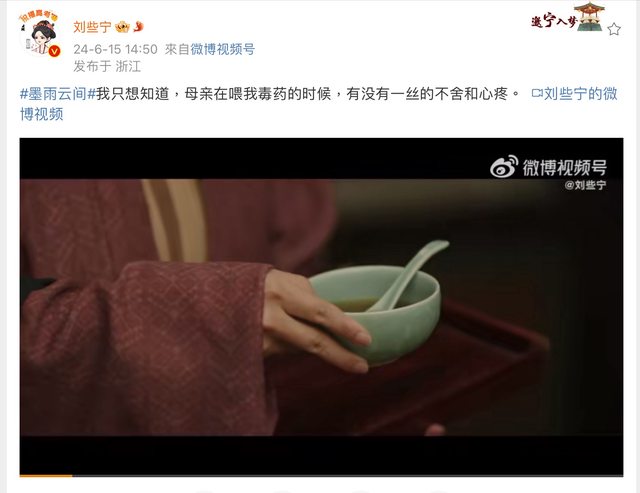Click the video camera icon before link
Screen dimensions: 640x493
tap(537, 94)
